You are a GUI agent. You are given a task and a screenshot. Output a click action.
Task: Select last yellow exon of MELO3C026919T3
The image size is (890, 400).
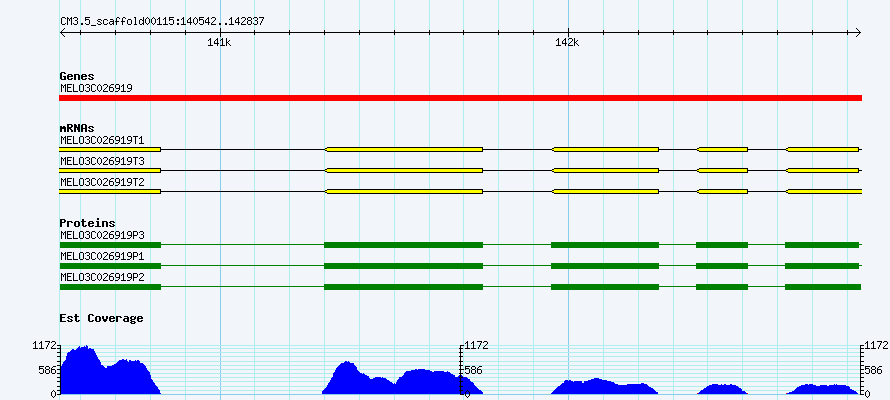[822, 170]
